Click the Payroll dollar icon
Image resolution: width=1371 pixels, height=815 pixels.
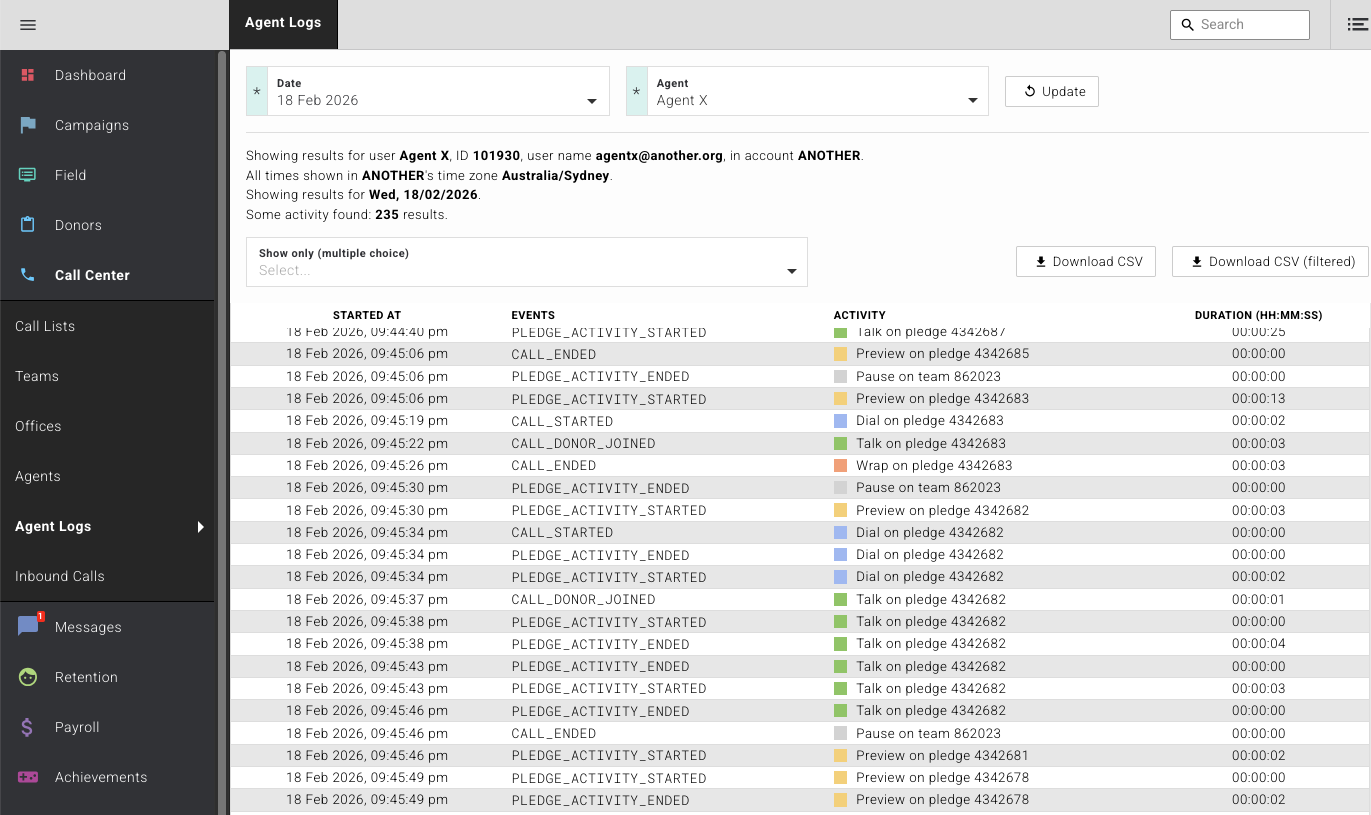click(x=27, y=727)
